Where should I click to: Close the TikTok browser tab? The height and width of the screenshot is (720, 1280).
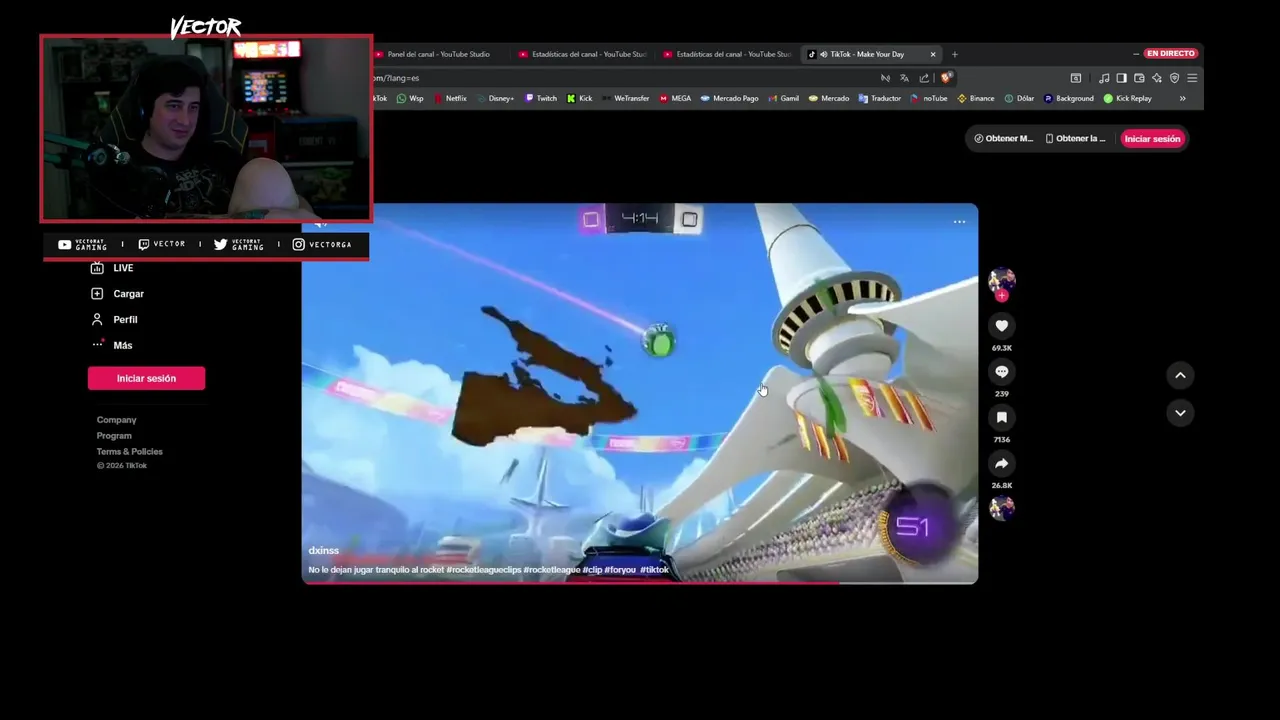(933, 54)
